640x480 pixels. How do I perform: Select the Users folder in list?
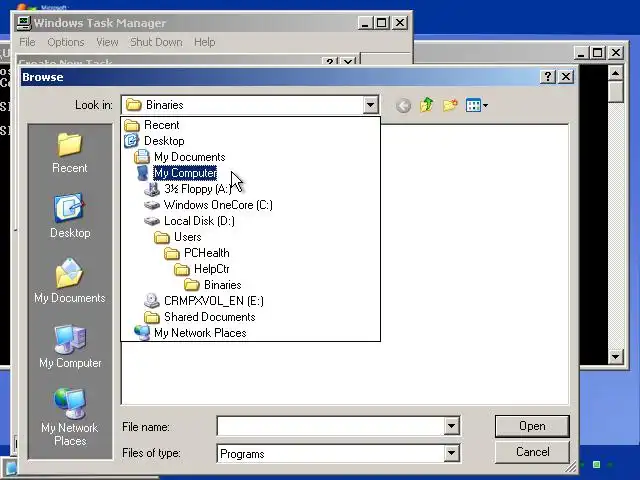click(x=187, y=237)
